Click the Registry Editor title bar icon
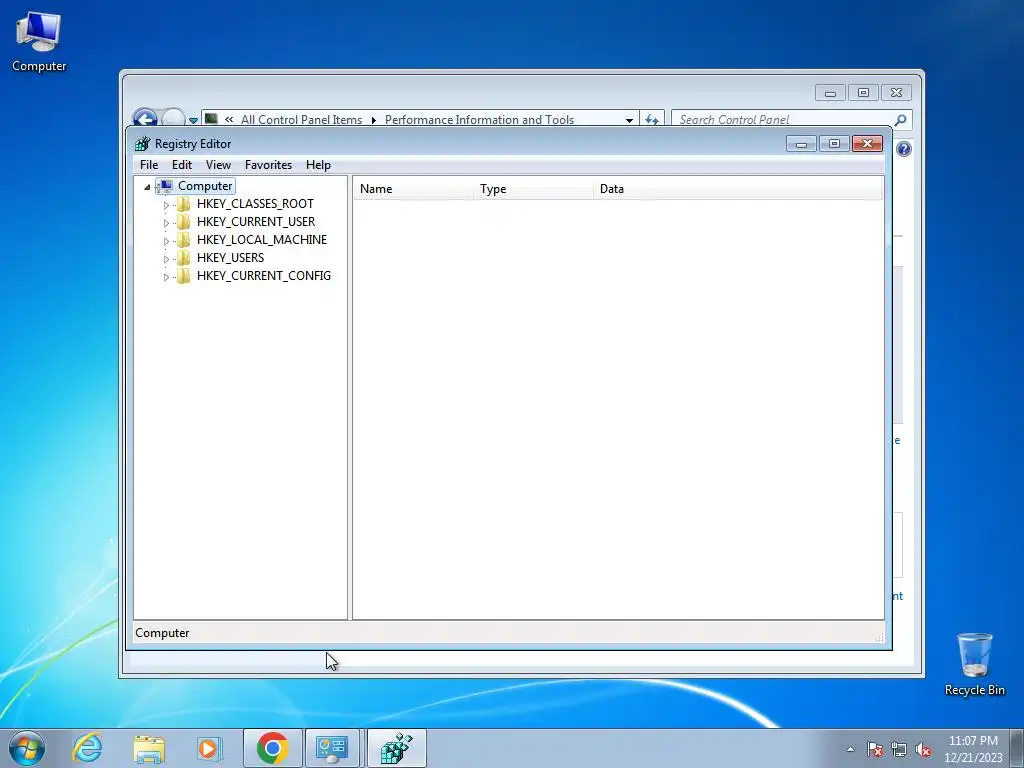Screen dimensions: 1024x768 click(x=142, y=144)
